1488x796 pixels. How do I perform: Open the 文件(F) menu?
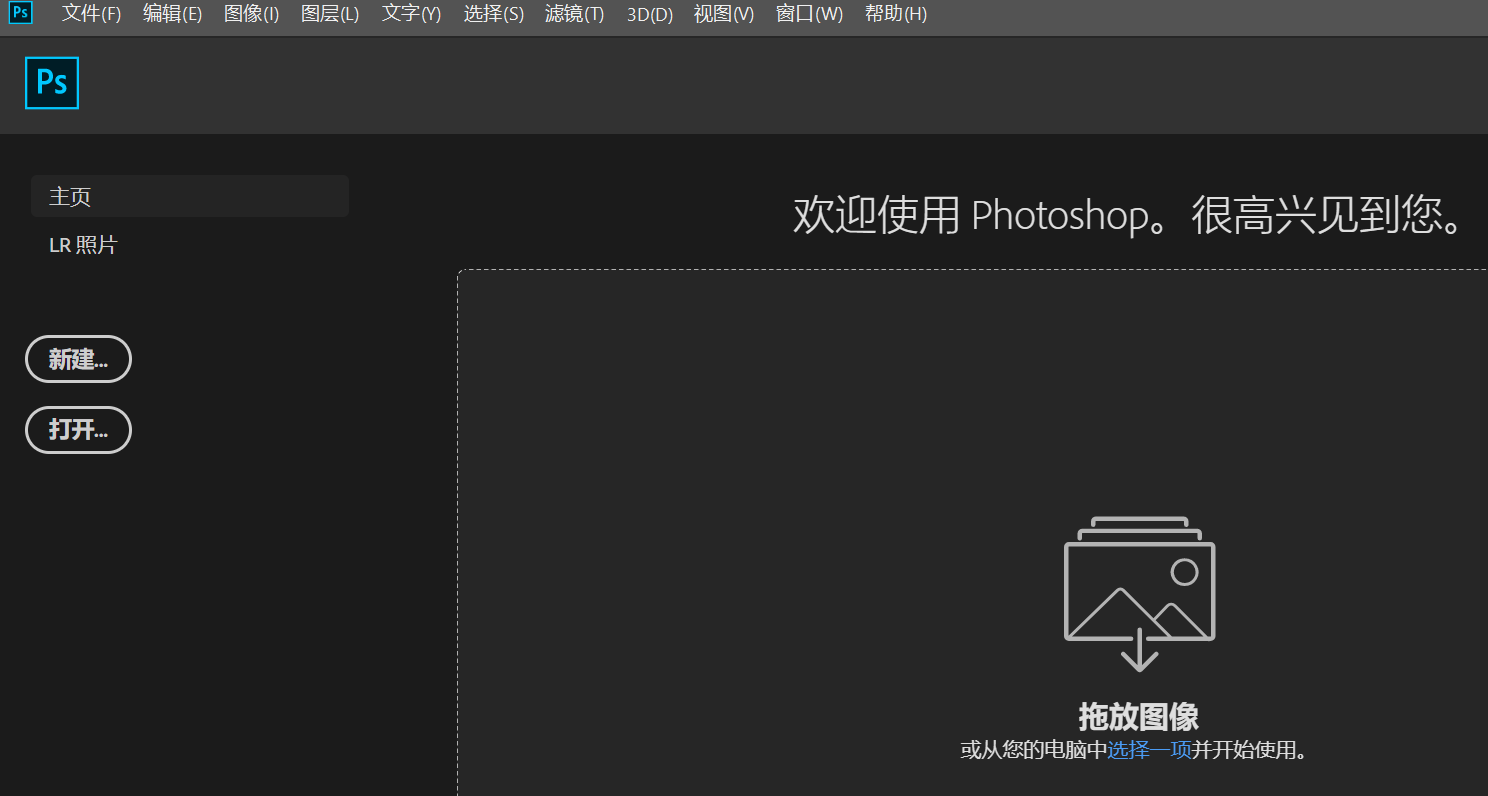click(x=91, y=14)
